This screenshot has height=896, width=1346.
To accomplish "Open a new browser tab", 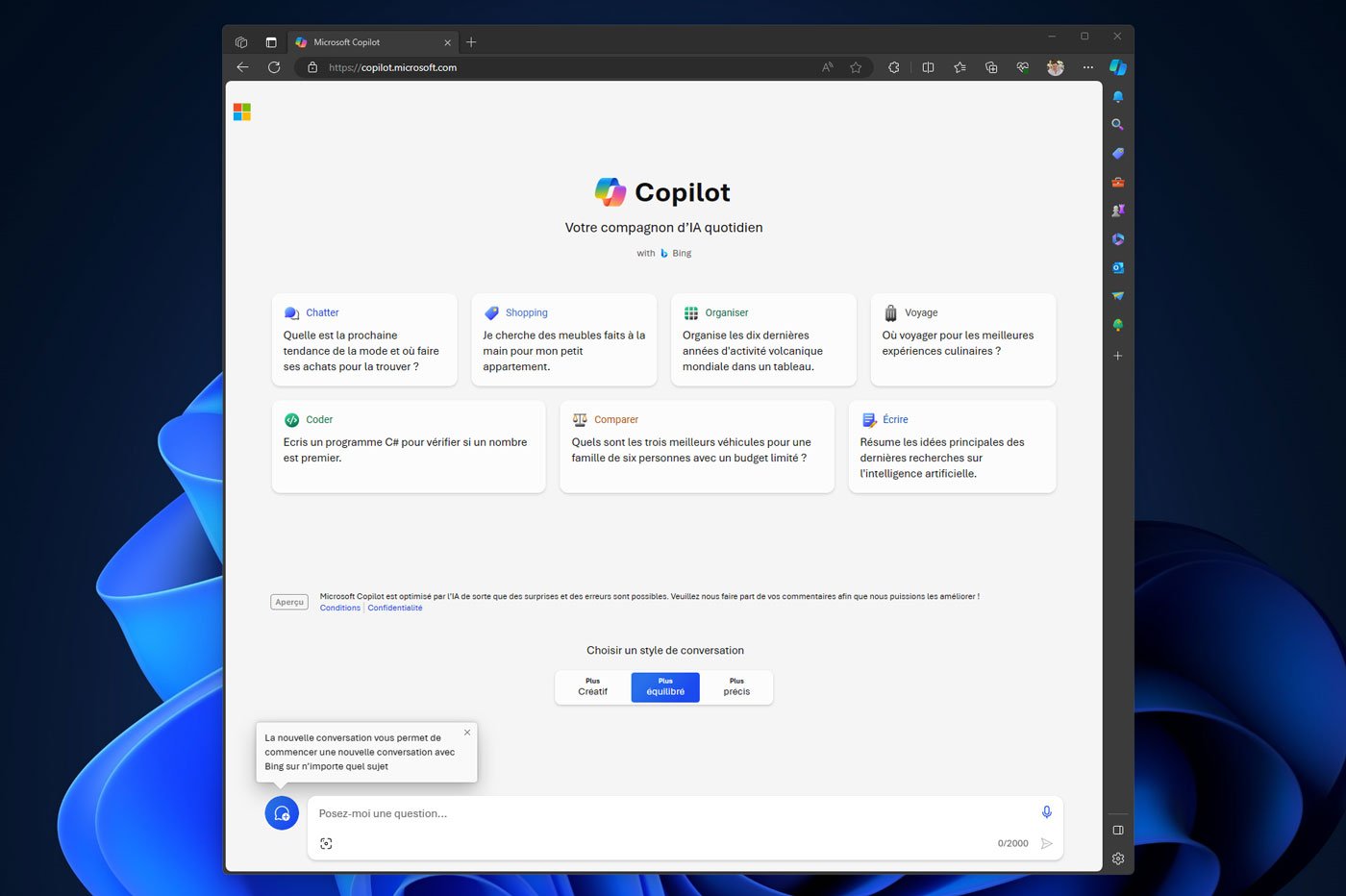I will (471, 42).
